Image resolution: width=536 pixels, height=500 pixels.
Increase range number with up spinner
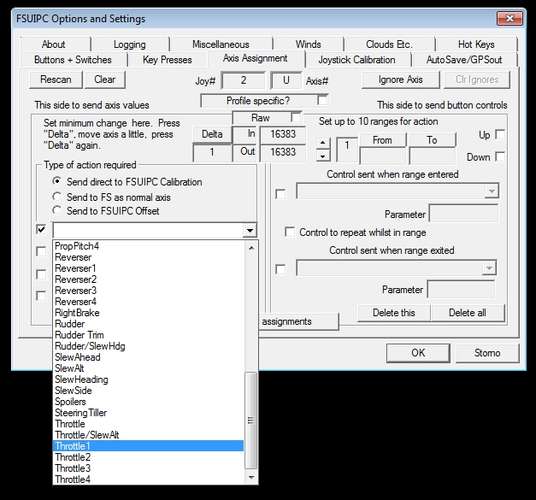click(x=323, y=142)
